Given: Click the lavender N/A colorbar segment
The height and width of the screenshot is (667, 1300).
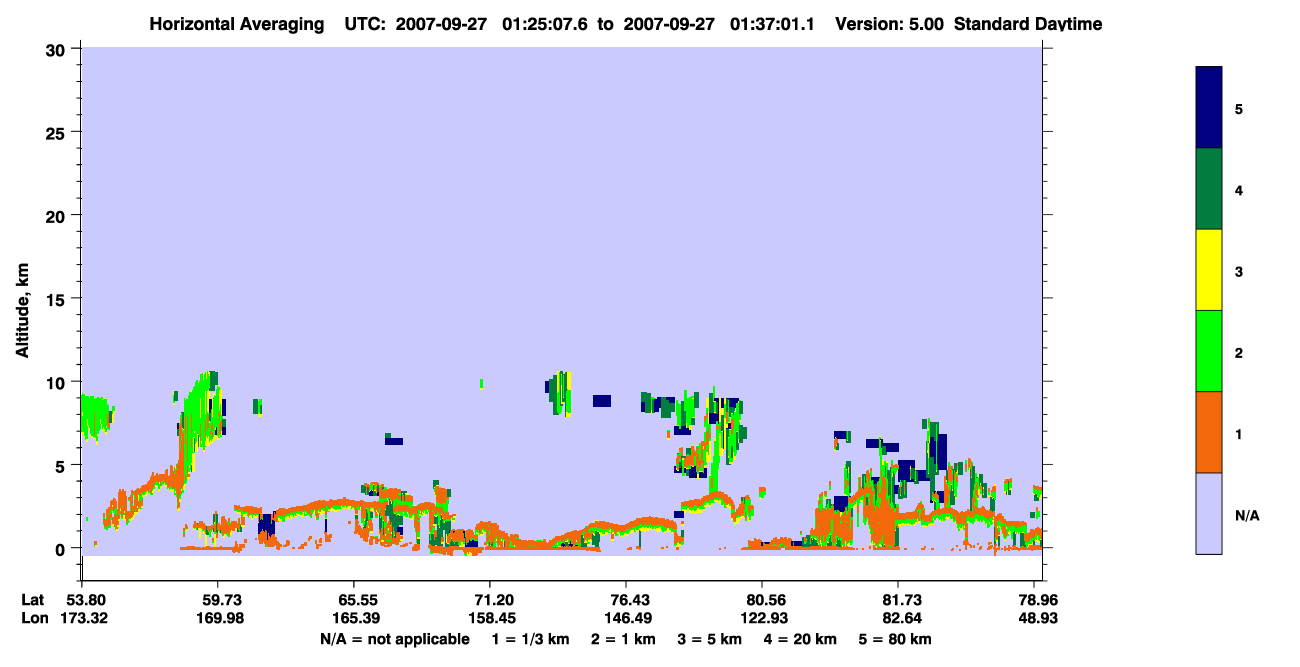Looking at the screenshot, I should [1209, 513].
